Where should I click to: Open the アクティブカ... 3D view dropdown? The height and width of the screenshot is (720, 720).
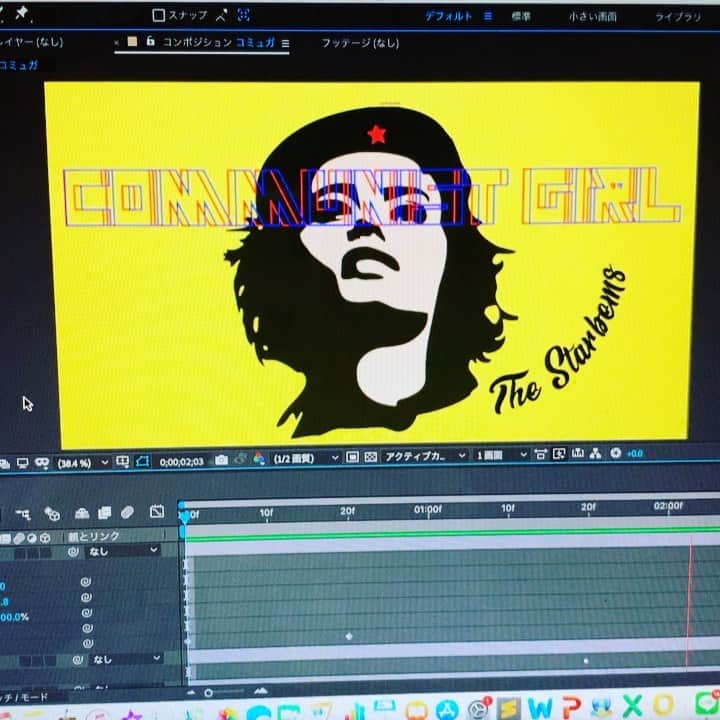[425, 456]
